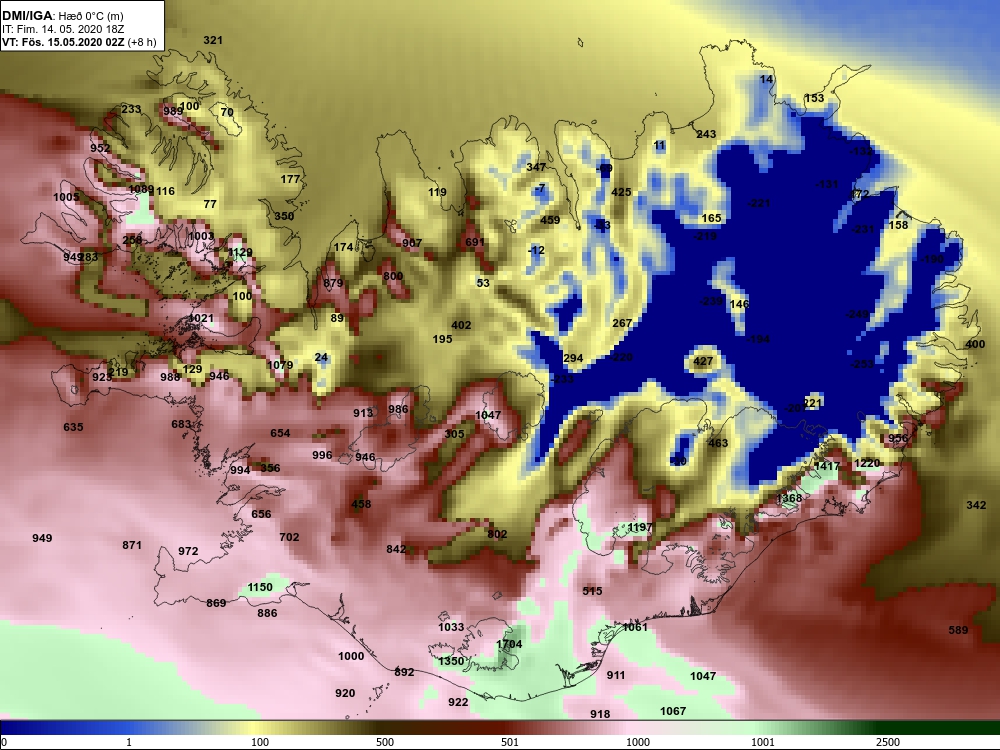Viewport: 1000px width, 750px height.
Task: Click the valid time "VT: Fös. 15.05.2020 02Z"
Action: coord(63,42)
